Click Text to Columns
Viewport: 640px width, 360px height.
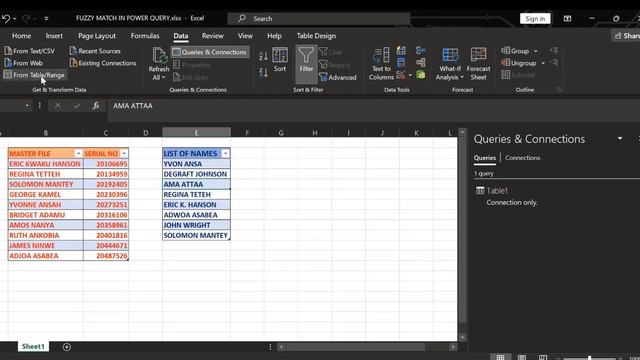[x=381, y=64]
